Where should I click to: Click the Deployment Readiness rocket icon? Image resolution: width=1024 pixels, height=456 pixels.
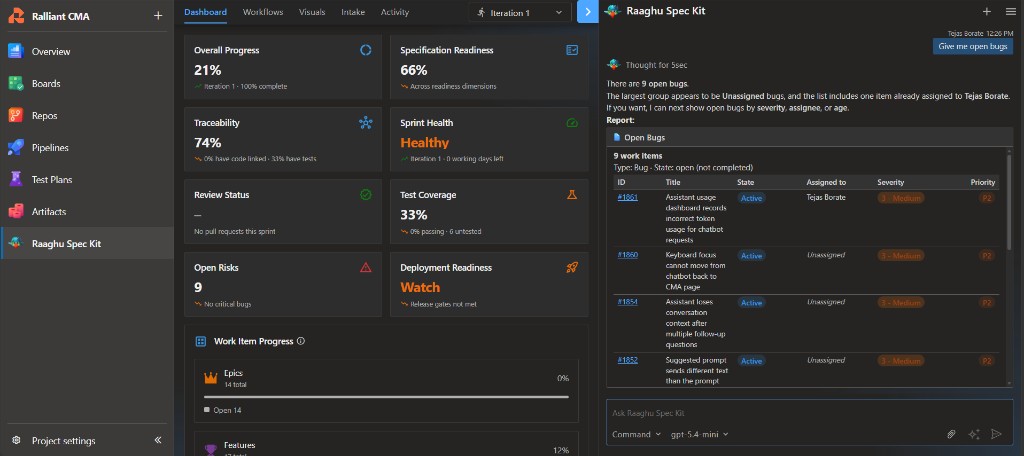(572, 267)
